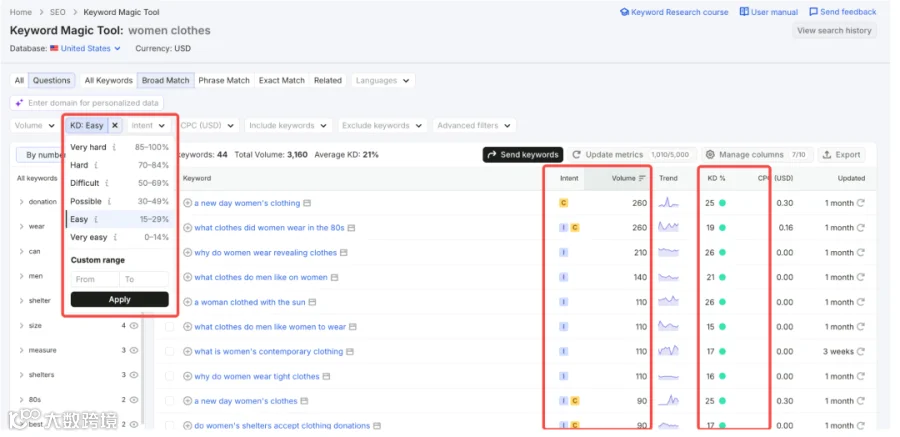Viewport: 900px width, 437px height.
Task: Click the United States flag icon
Action: [54, 49]
